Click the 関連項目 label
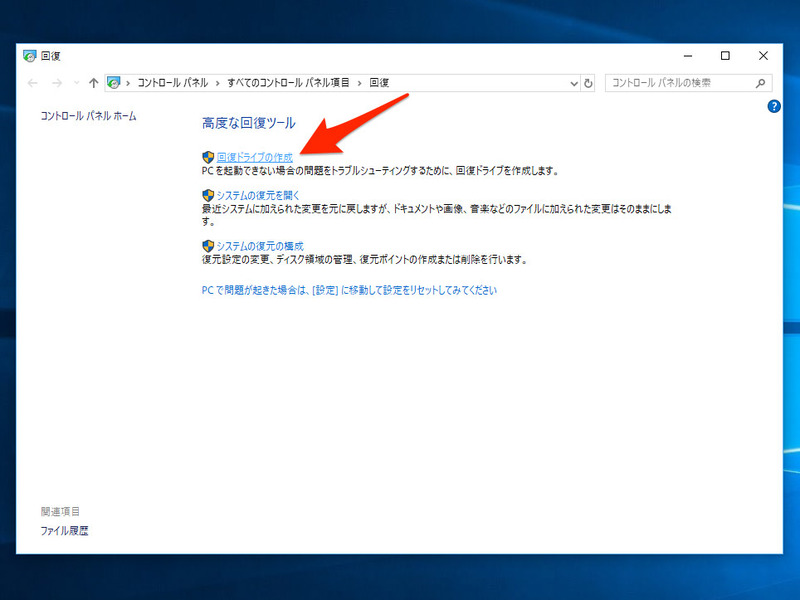800x600 pixels. (60, 511)
